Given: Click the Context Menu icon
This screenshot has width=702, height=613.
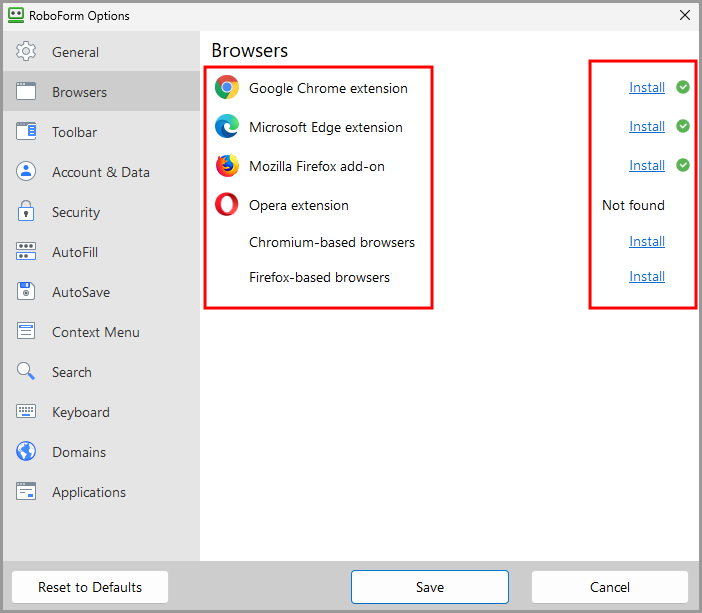Looking at the screenshot, I should [26, 331].
